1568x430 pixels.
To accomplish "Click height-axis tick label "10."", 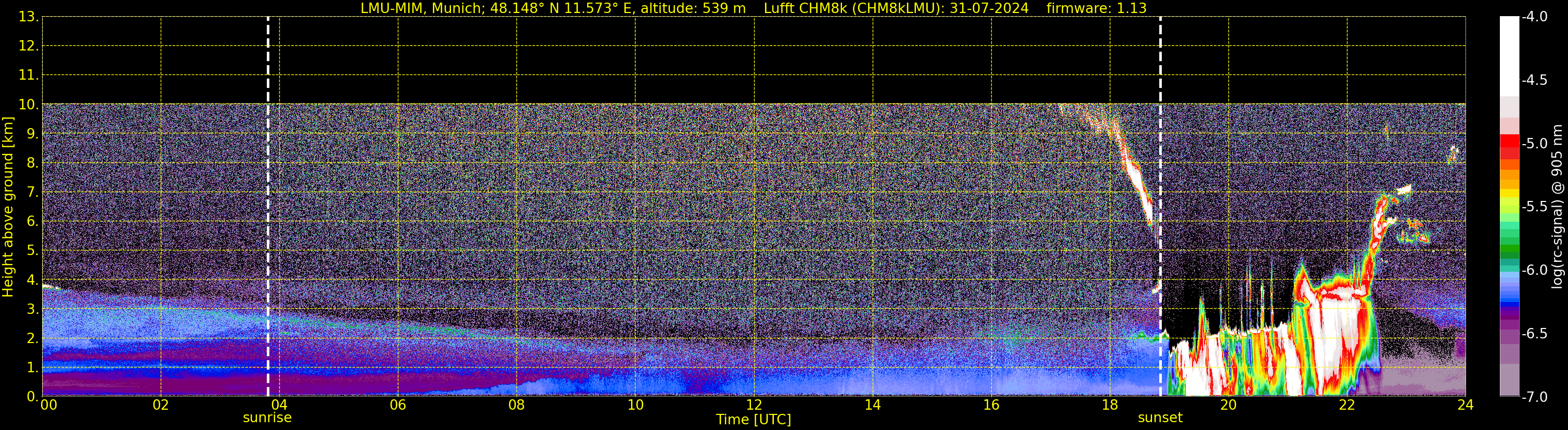I will tap(29, 105).
